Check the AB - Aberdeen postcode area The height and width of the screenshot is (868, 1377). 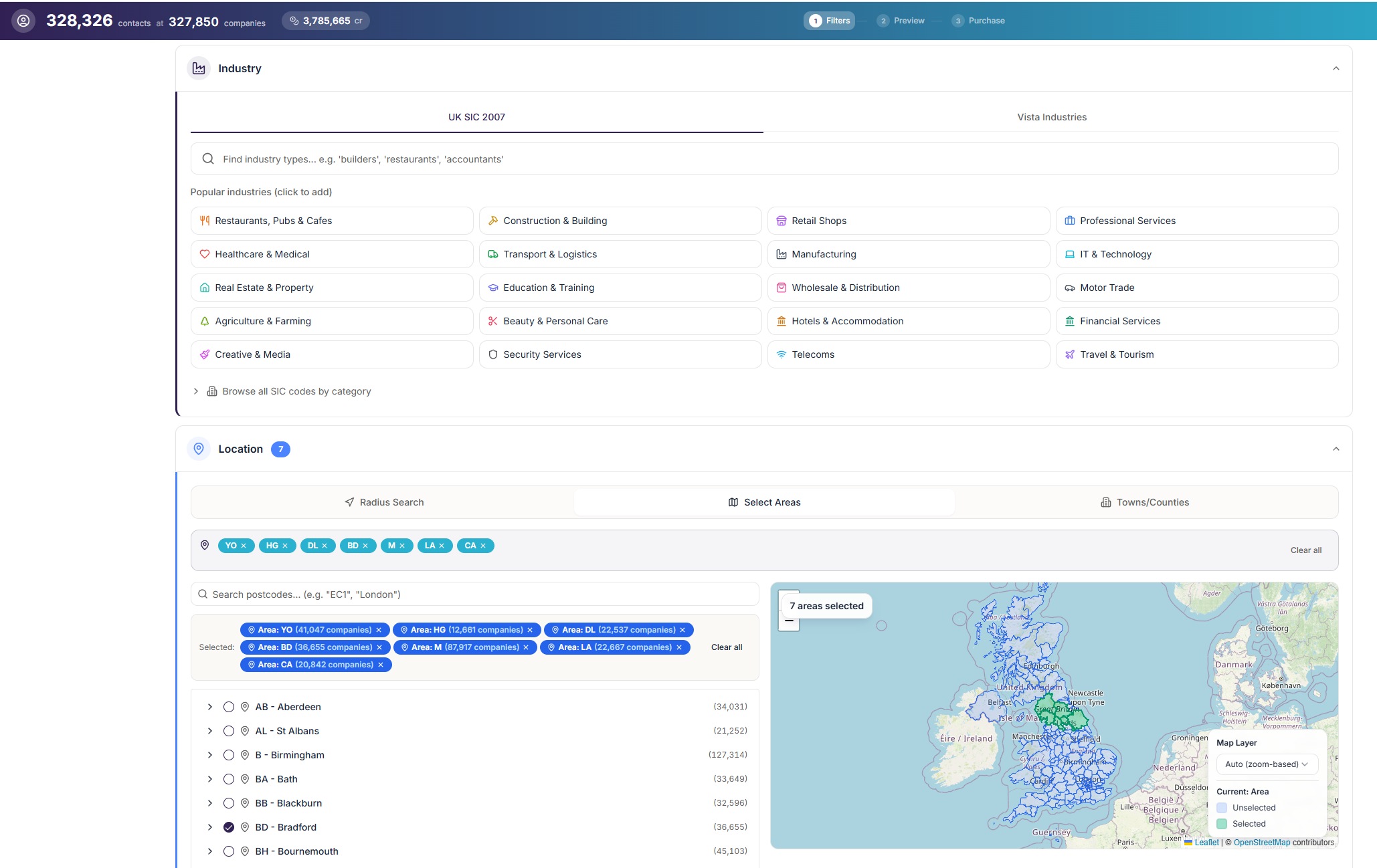229,706
